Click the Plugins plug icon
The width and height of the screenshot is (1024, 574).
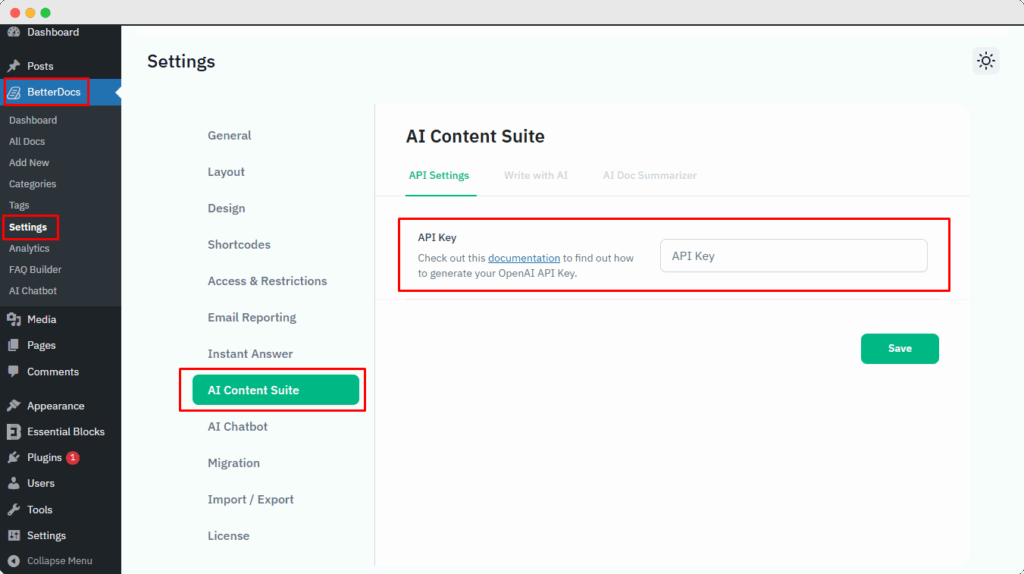click(14, 458)
